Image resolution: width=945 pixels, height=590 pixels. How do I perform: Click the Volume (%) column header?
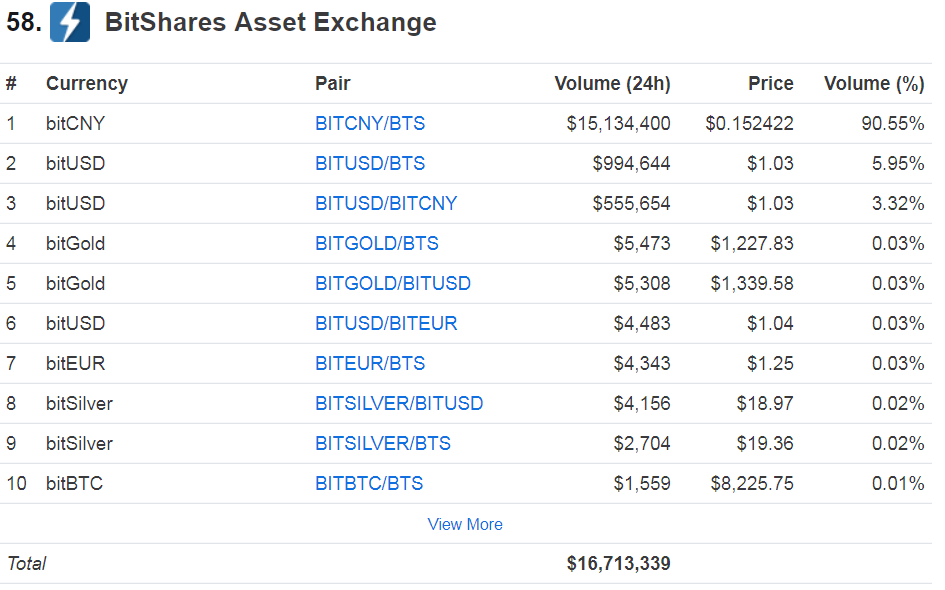[874, 84]
